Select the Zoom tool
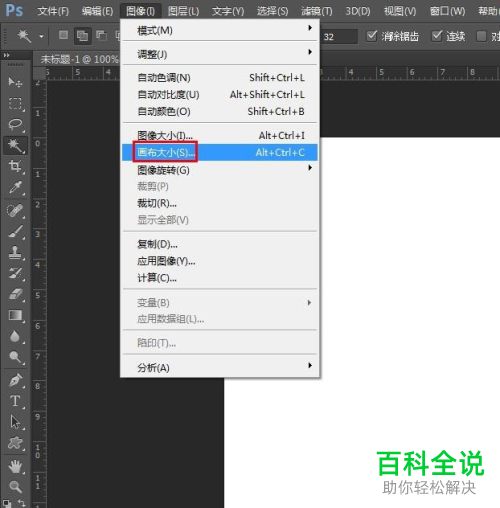Image resolution: width=500 pixels, height=508 pixels. pos(15,487)
